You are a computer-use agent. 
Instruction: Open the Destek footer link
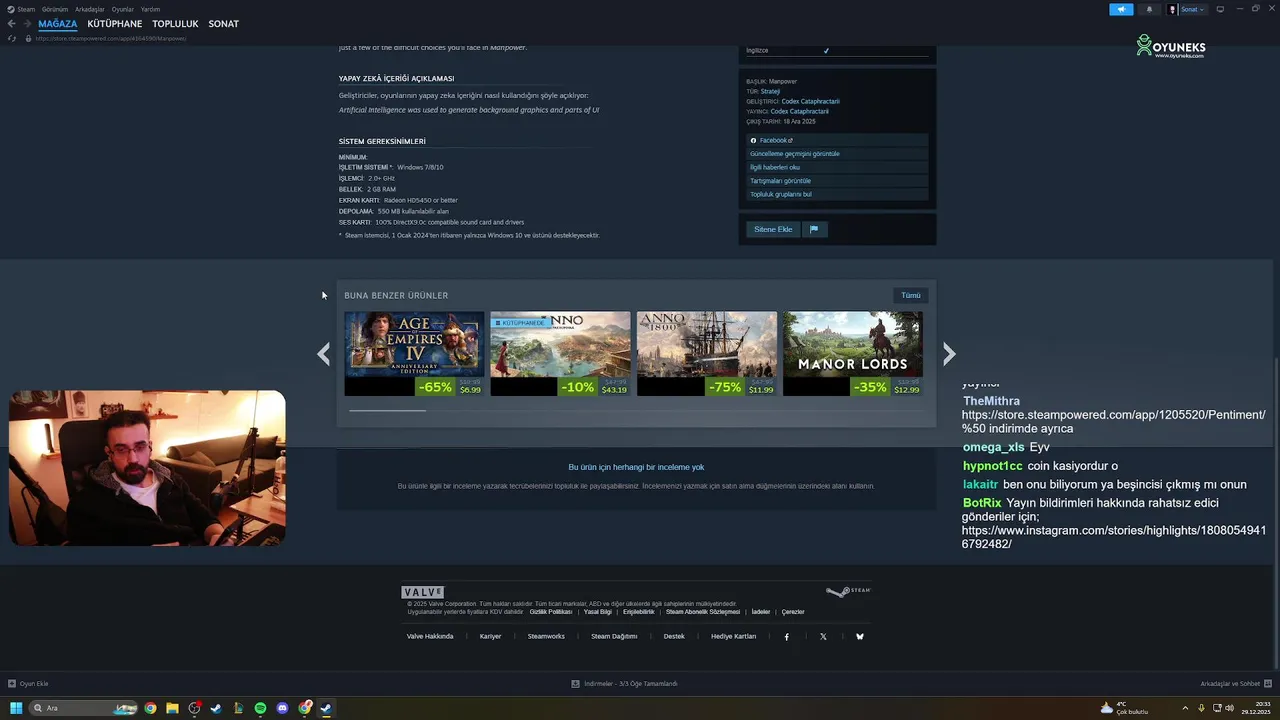674,636
